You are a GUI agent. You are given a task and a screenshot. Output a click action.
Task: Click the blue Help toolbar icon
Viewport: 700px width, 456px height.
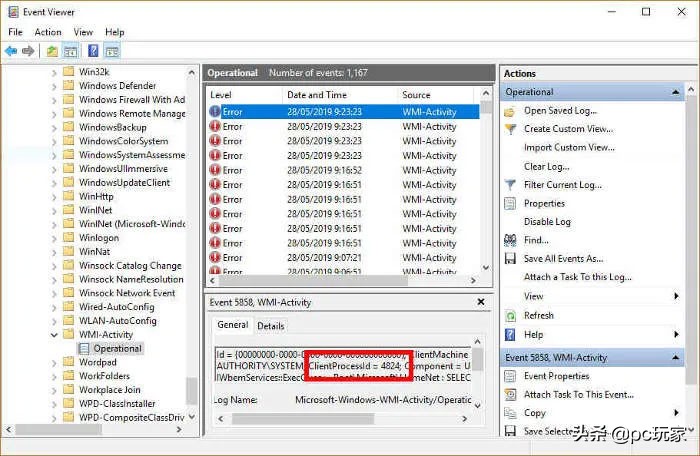[93, 51]
